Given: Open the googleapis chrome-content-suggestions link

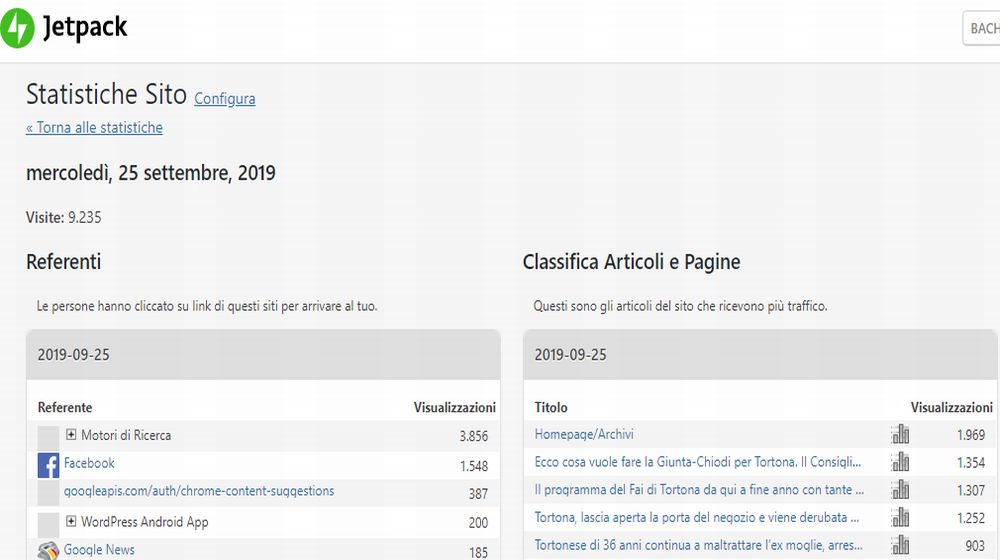Looking at the screenshot, I should pos(199,491).
